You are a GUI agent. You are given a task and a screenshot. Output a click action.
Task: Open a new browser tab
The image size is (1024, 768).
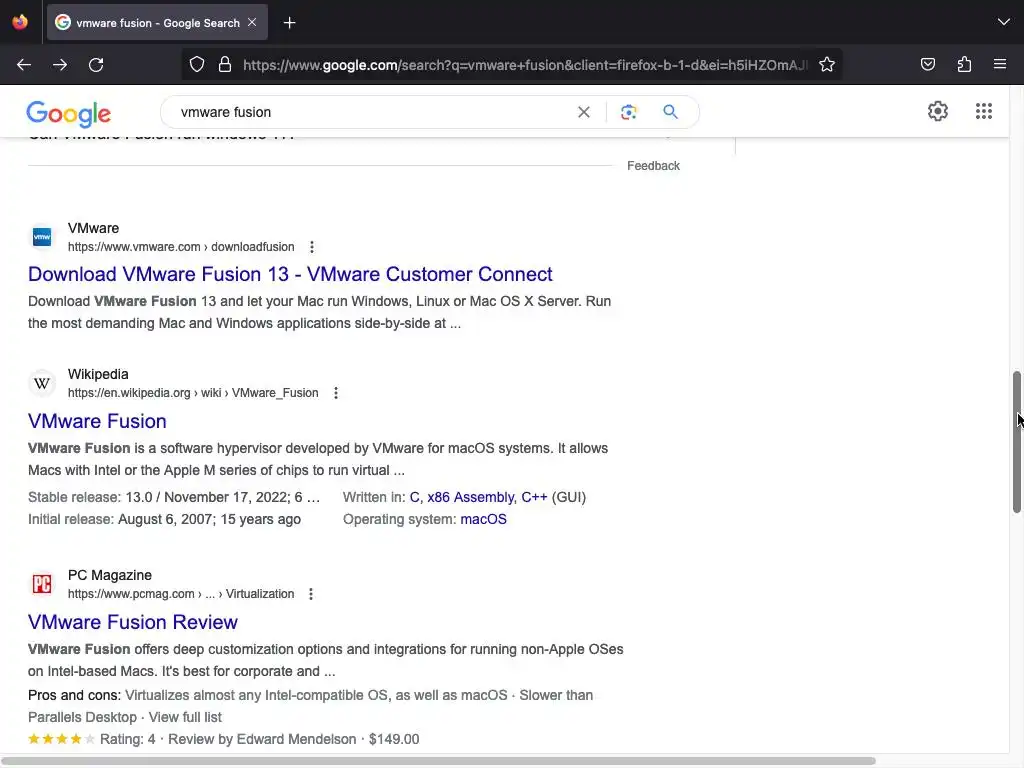tap(289, 23)
